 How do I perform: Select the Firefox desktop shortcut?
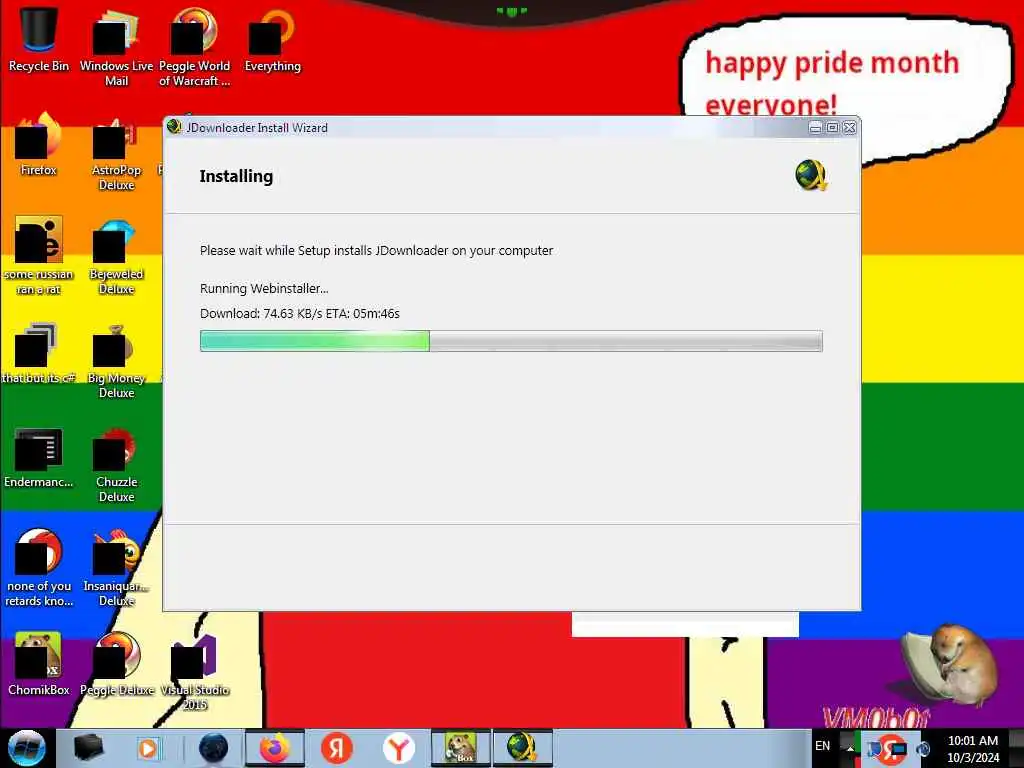click(x=39, y=145)
